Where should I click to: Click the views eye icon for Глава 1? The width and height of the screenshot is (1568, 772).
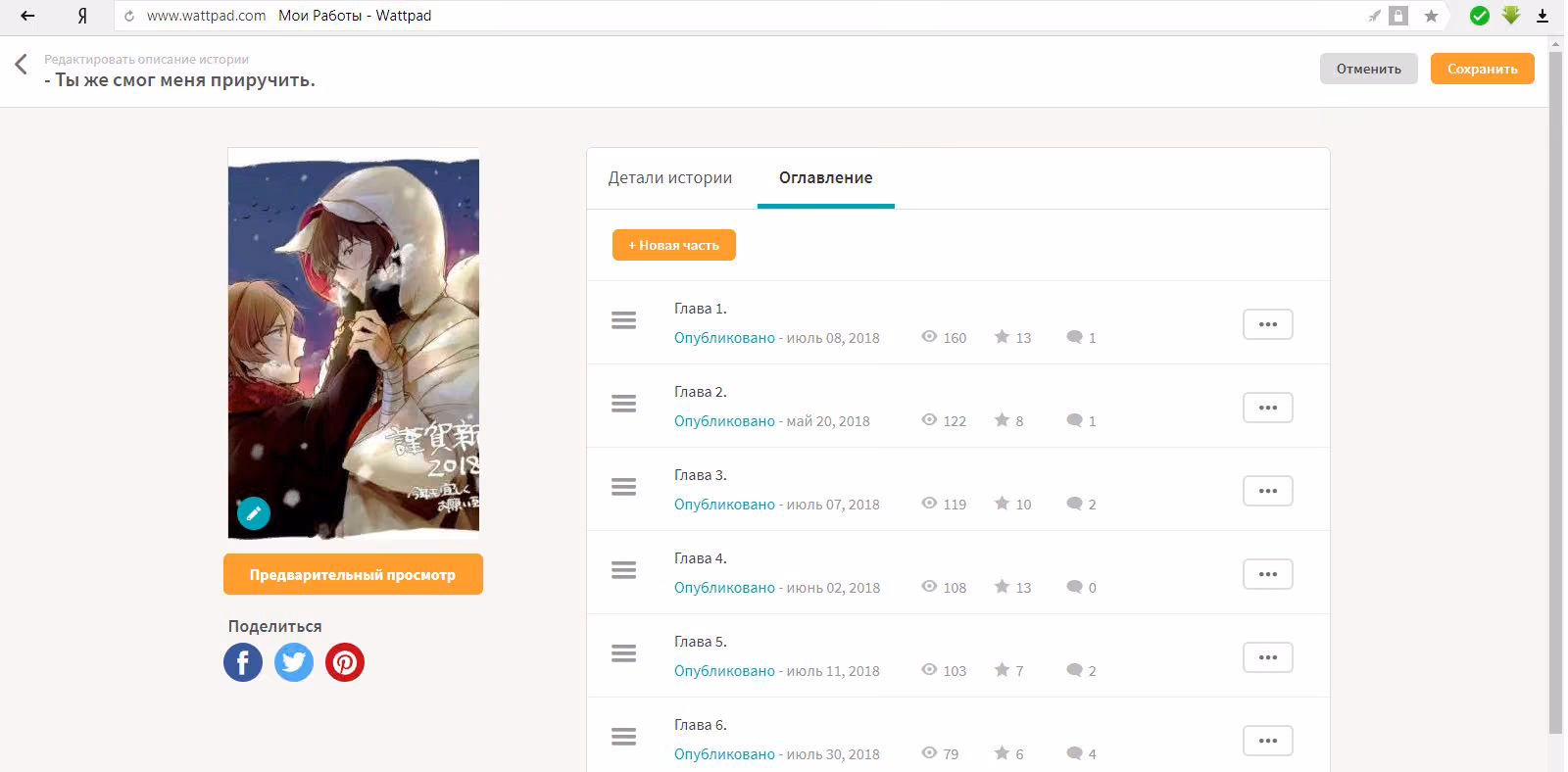[930, 336]
